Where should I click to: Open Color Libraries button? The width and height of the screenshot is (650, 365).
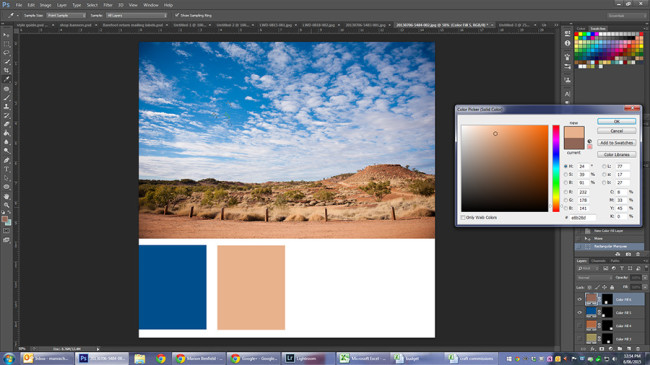click(x=616, y=155)
